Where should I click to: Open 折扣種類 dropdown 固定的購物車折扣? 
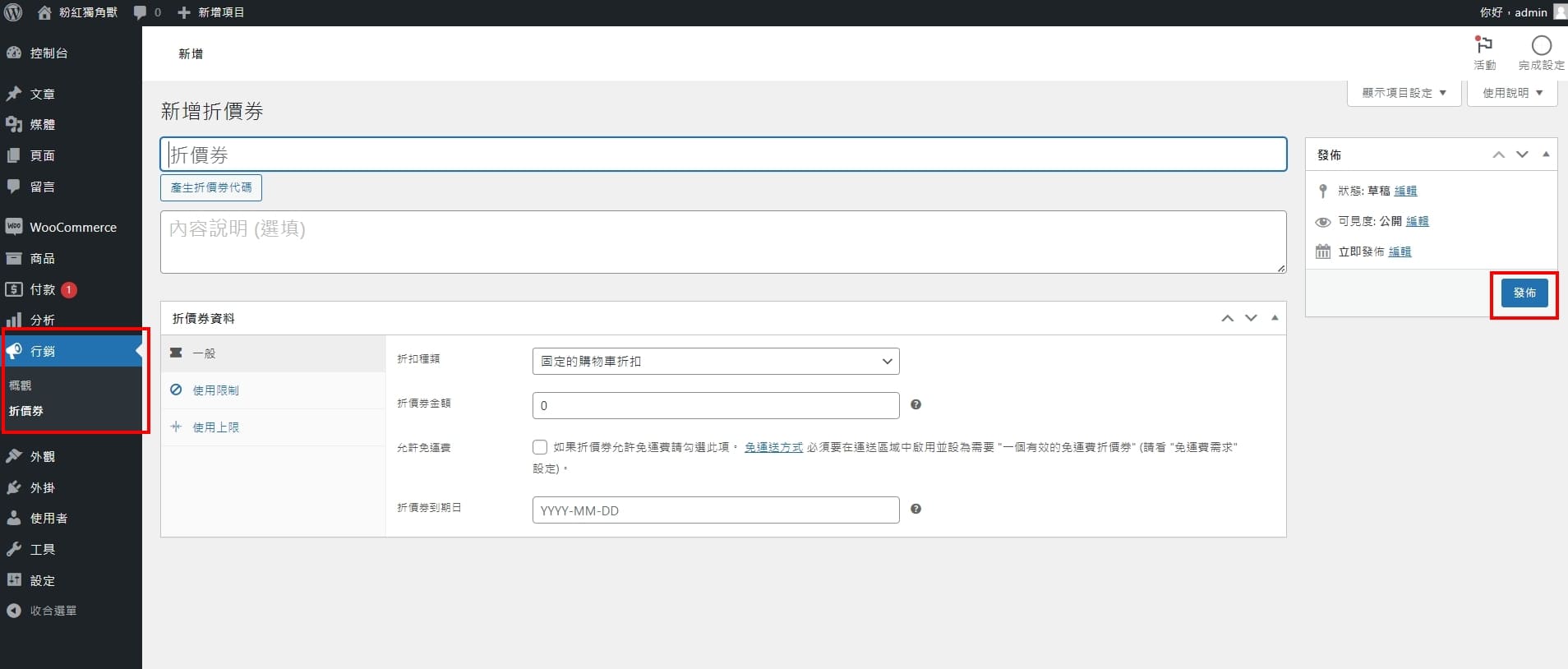(x=716, y=361)
